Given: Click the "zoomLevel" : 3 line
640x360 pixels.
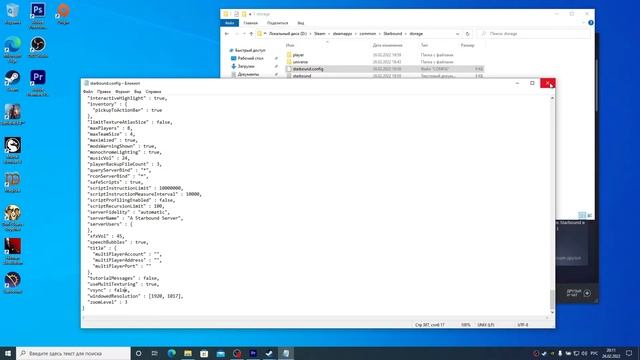Looking at the screenshot, I should pos(107,302).
